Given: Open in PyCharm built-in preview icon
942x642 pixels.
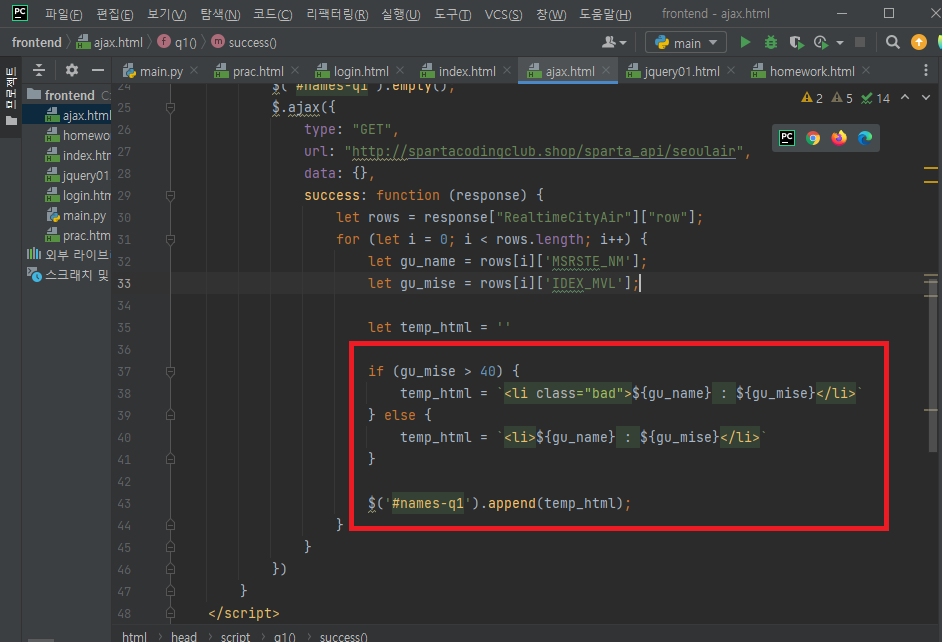Looking at the screenshot, I should (786, 138).
